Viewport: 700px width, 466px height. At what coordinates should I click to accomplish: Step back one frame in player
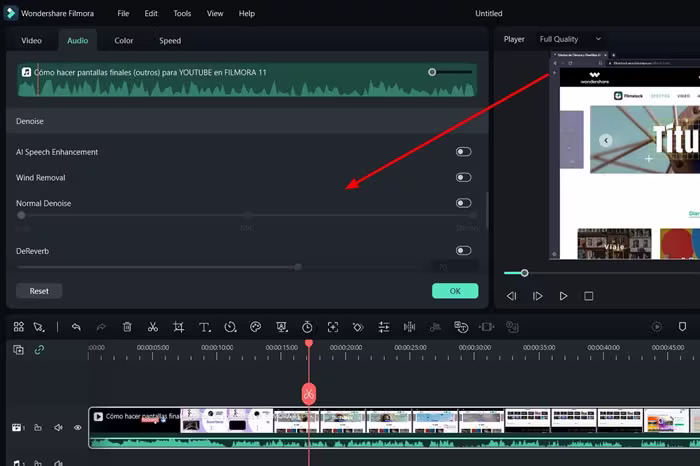(512, 296)
